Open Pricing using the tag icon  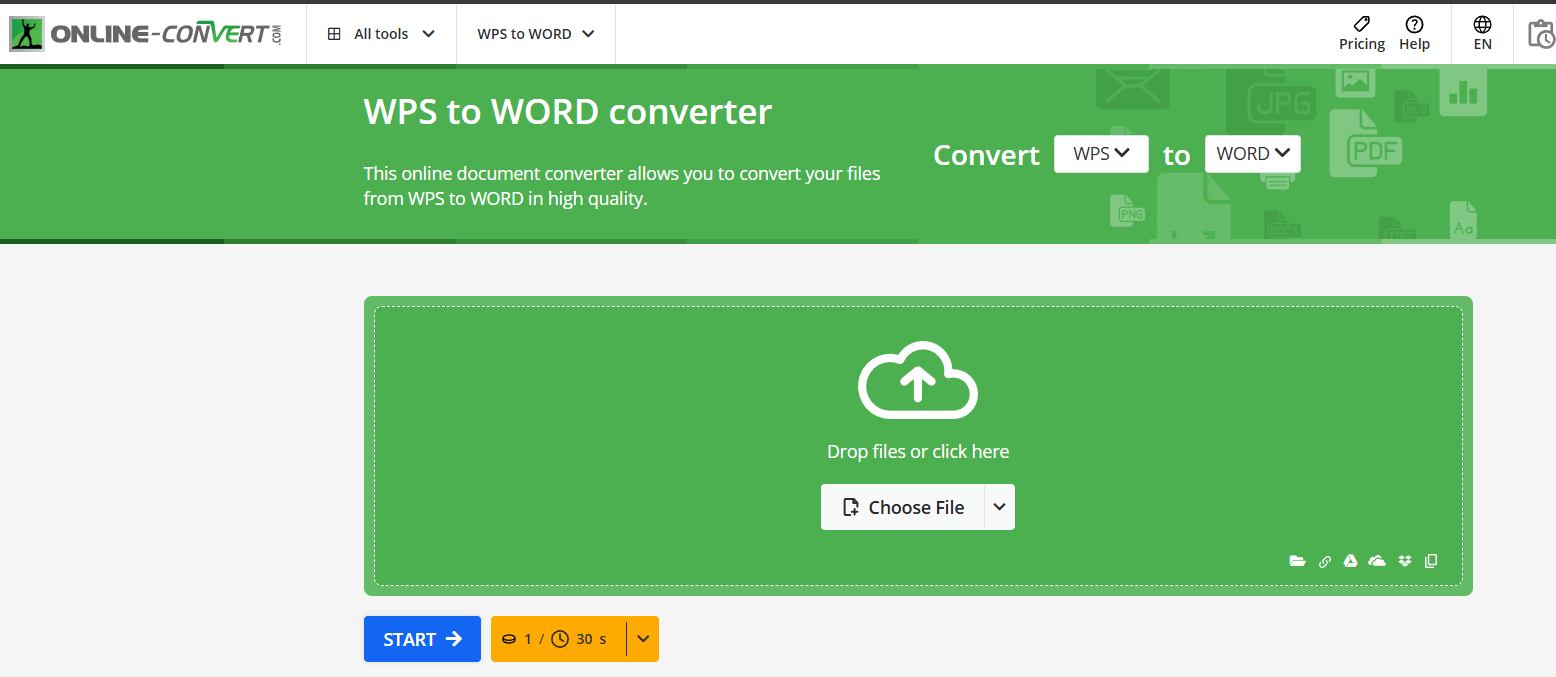click(x=1361, y=32)
